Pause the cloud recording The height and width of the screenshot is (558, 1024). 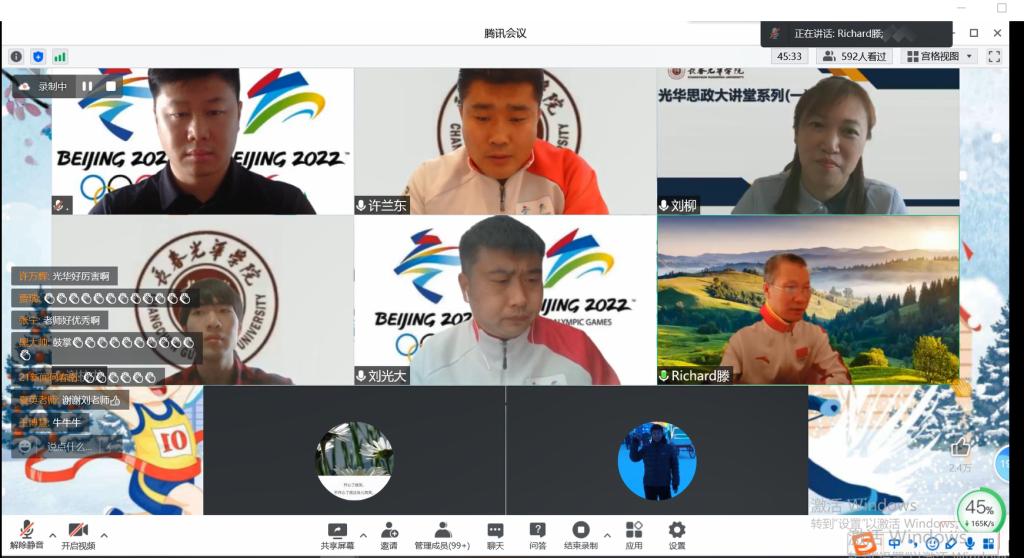click(x=88, y=86)
